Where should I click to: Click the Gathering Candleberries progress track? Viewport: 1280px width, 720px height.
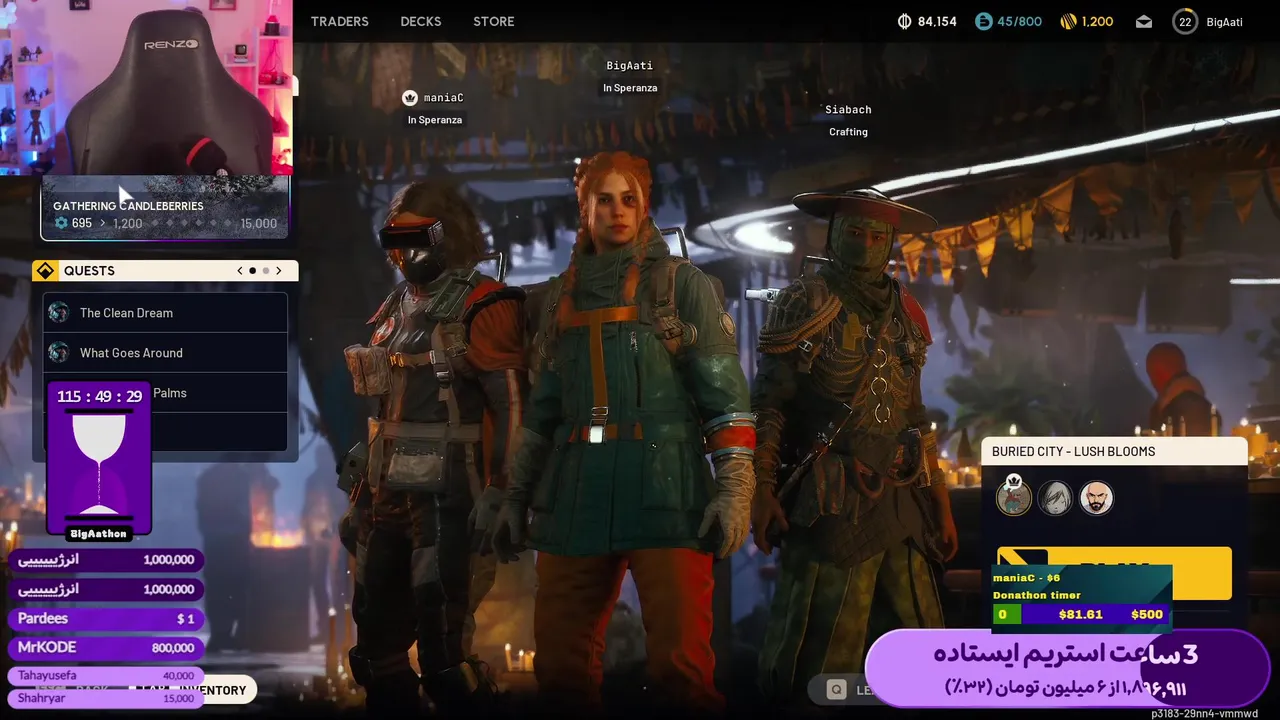pyautogui.click(x=165, y=223)
